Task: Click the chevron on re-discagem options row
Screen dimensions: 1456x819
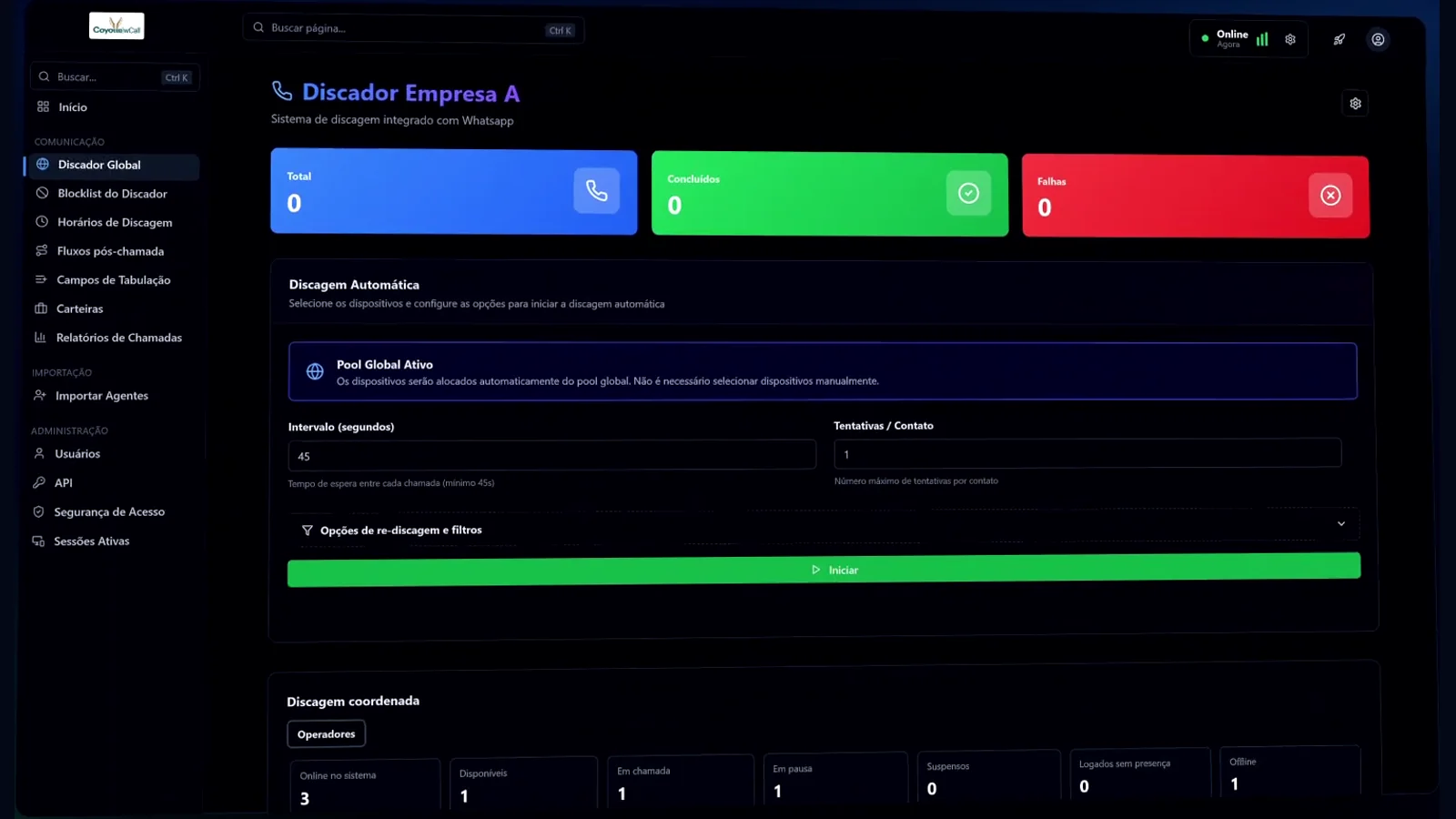Action: point(1341,523)
